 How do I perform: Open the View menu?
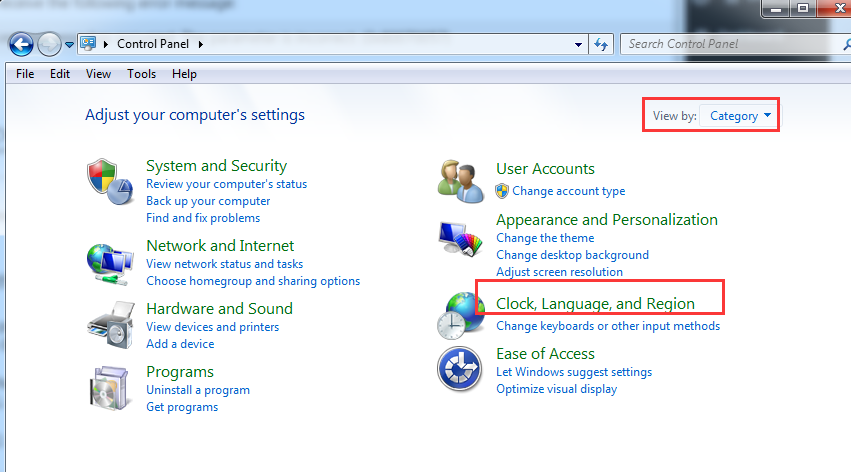point(98,74)
